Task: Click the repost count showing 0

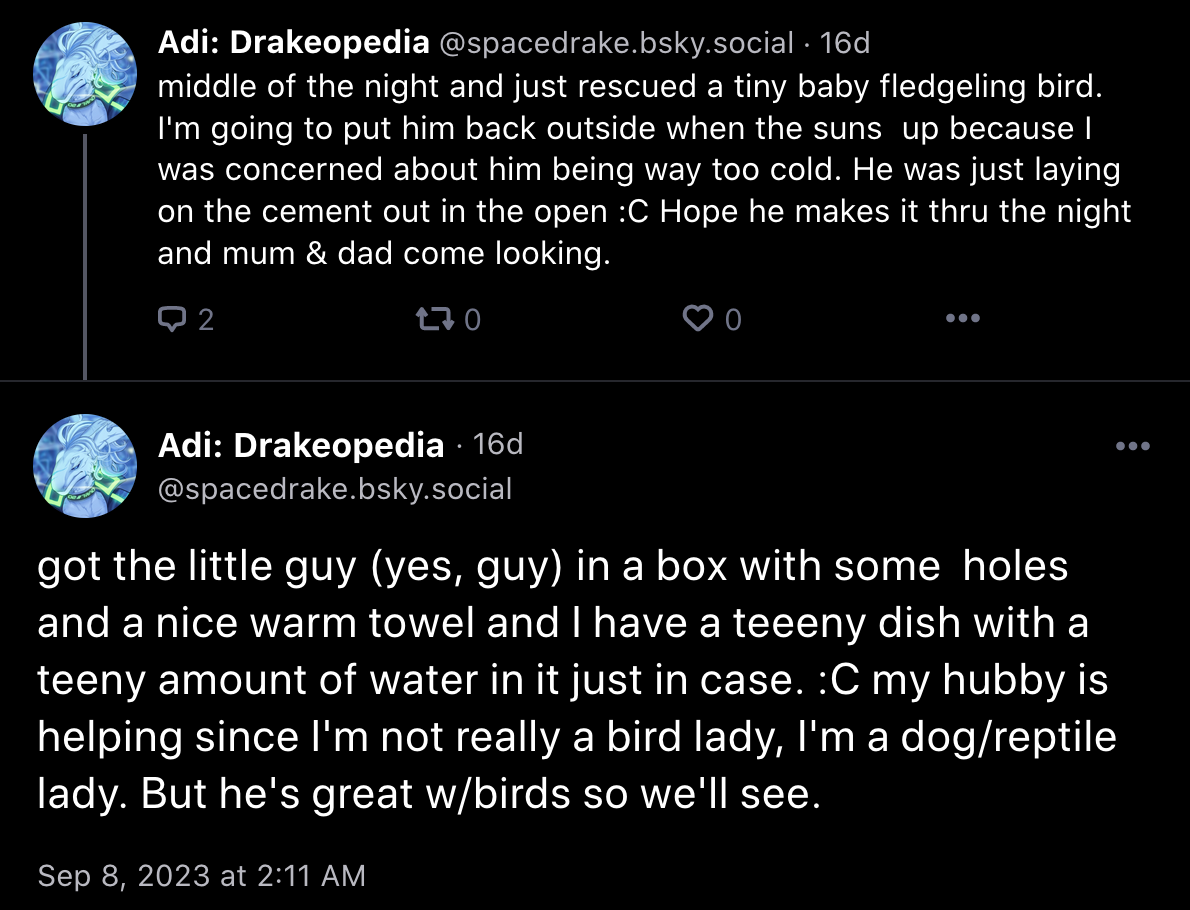Action: [472, 320]
